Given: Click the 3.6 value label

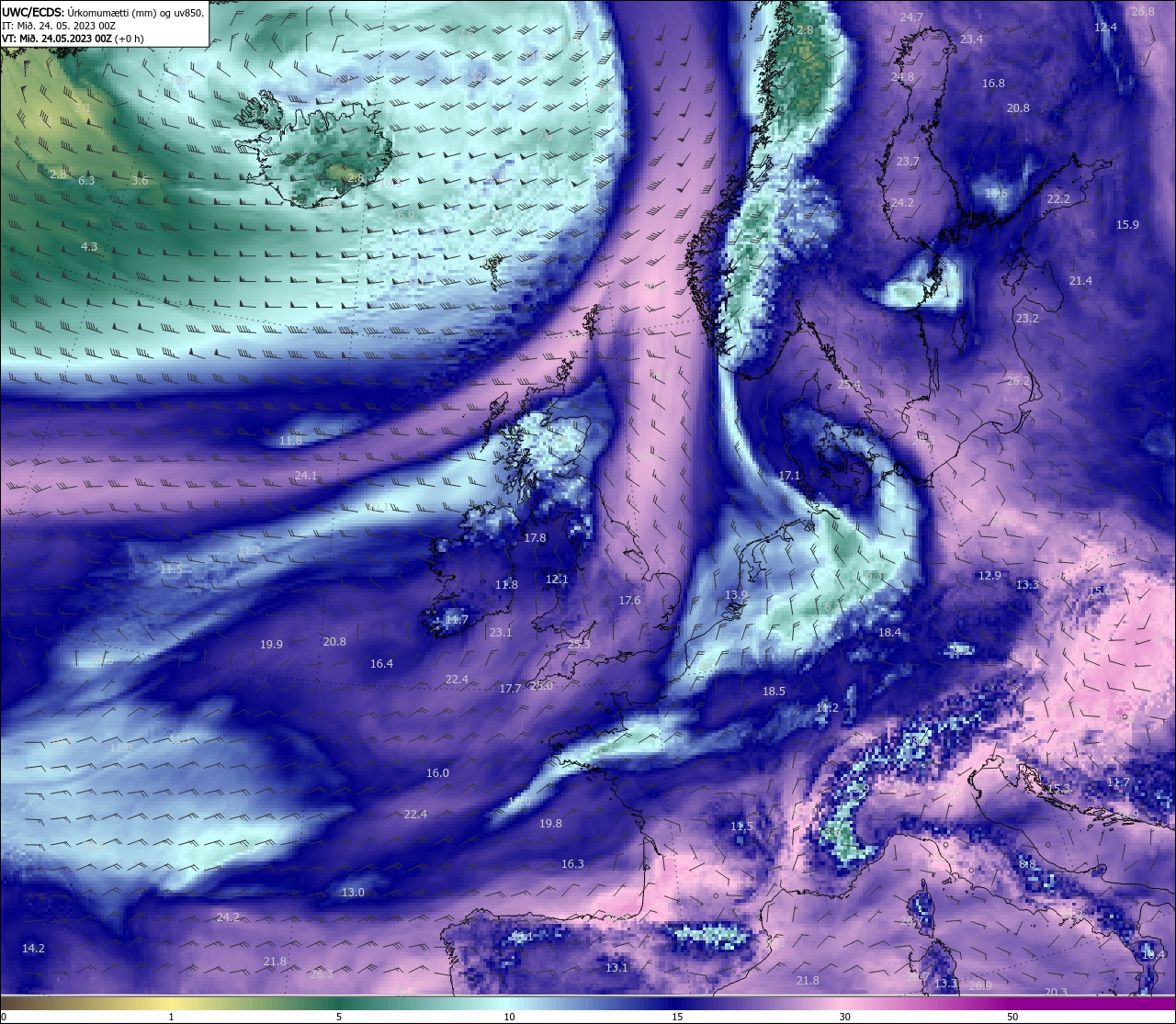Looking at the screenshot, I should pos(139,181).
